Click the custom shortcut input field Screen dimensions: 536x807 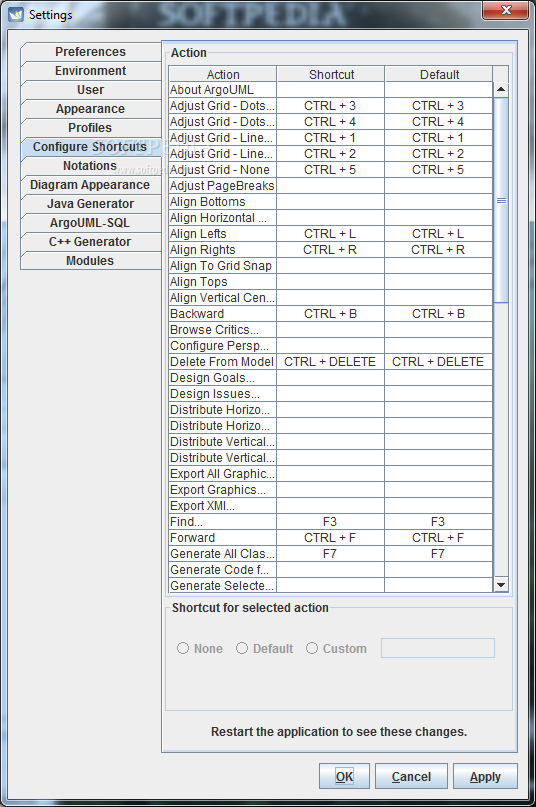[438, 648]
